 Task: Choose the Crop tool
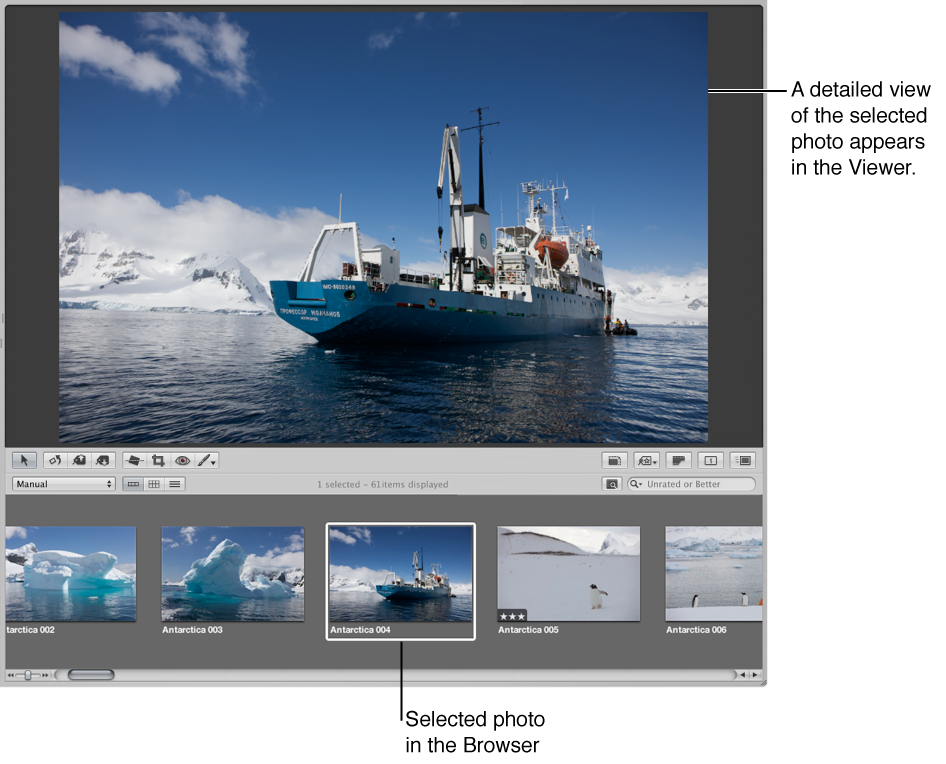tap(158, 461)
